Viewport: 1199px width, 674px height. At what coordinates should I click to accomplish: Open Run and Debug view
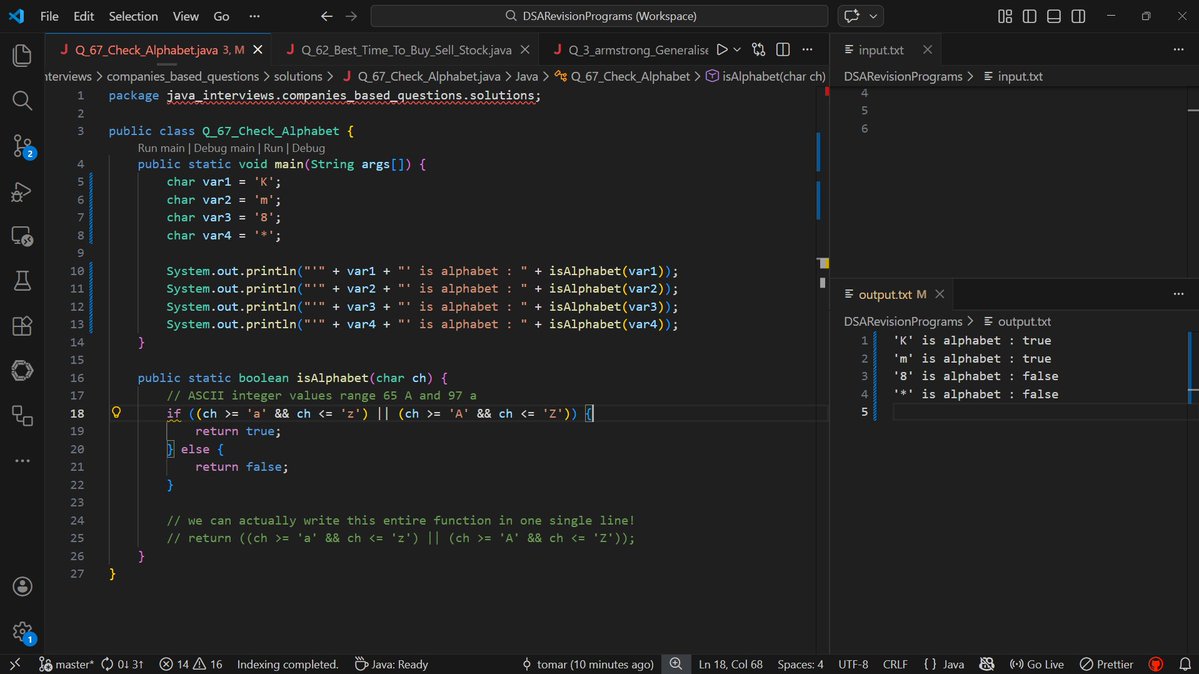click(22, 191)
